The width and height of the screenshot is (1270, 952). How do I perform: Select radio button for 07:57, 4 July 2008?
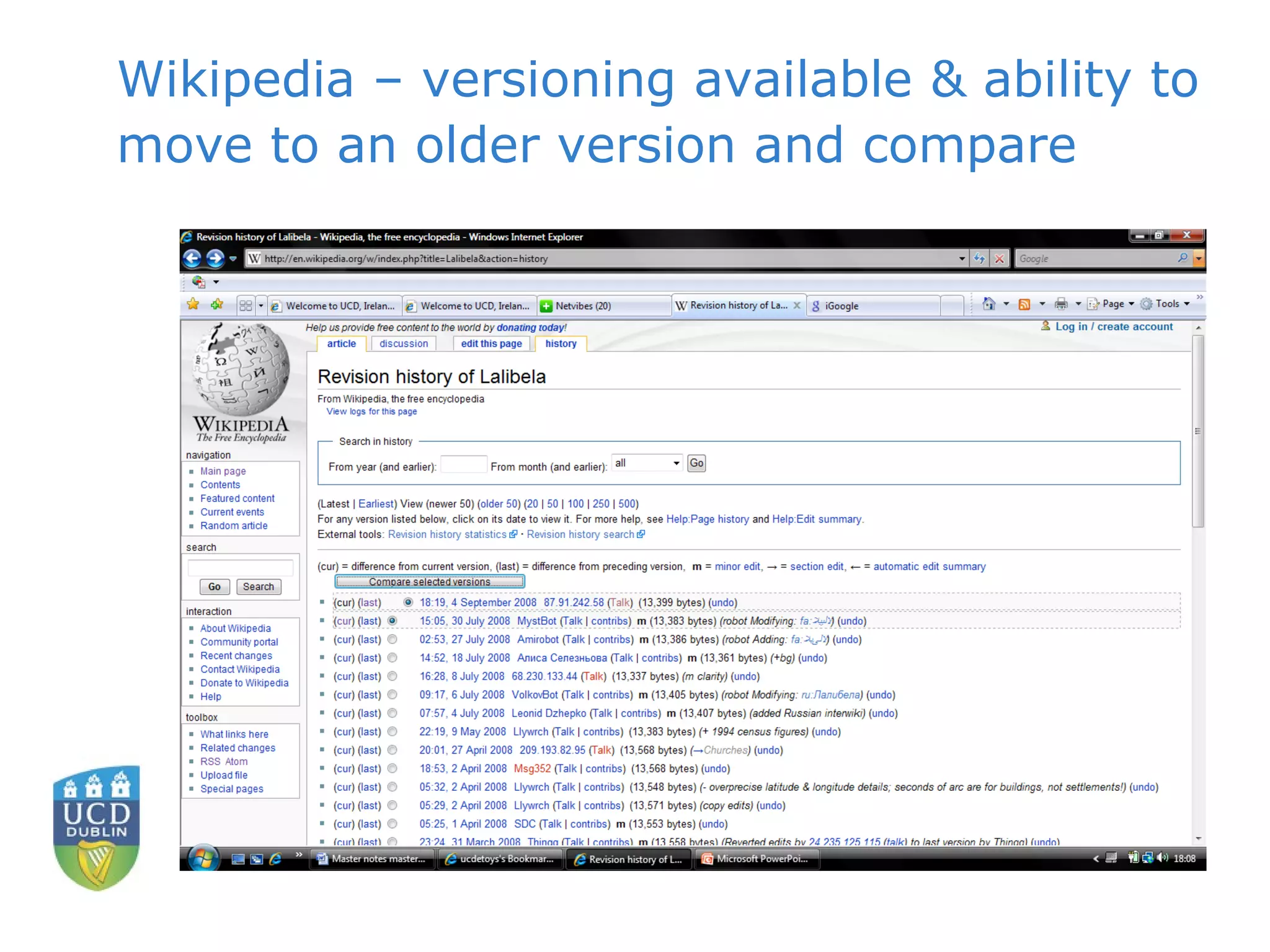tap(393, 713)
